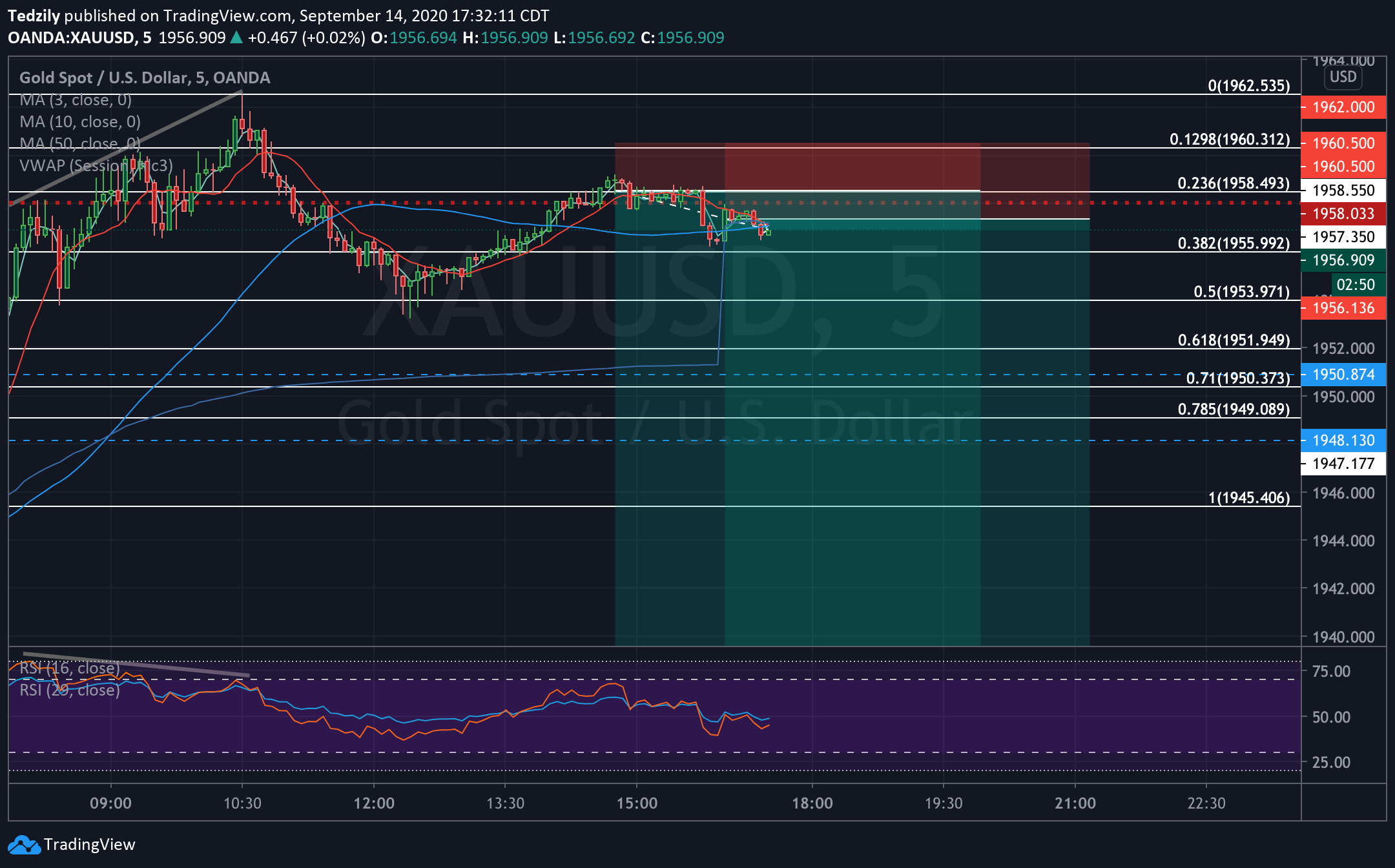Click the 19:30 time axis label

tap(944, 803)
